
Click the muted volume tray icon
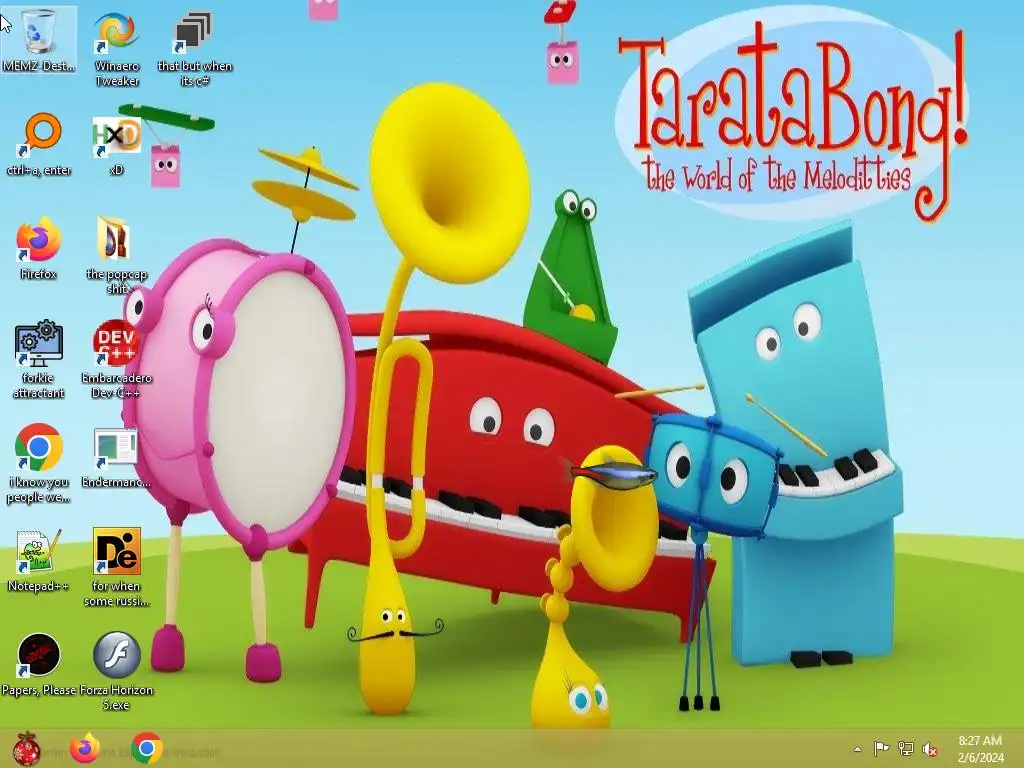click(929, 749)
